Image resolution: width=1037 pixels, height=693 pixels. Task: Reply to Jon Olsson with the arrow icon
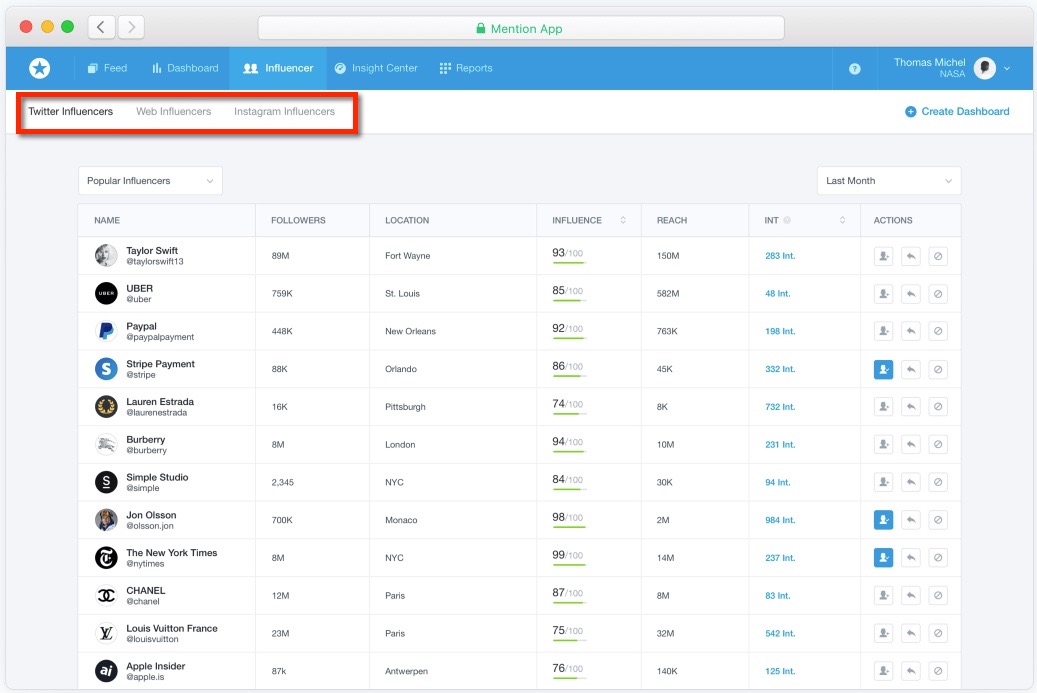click(x=911, y=520)
